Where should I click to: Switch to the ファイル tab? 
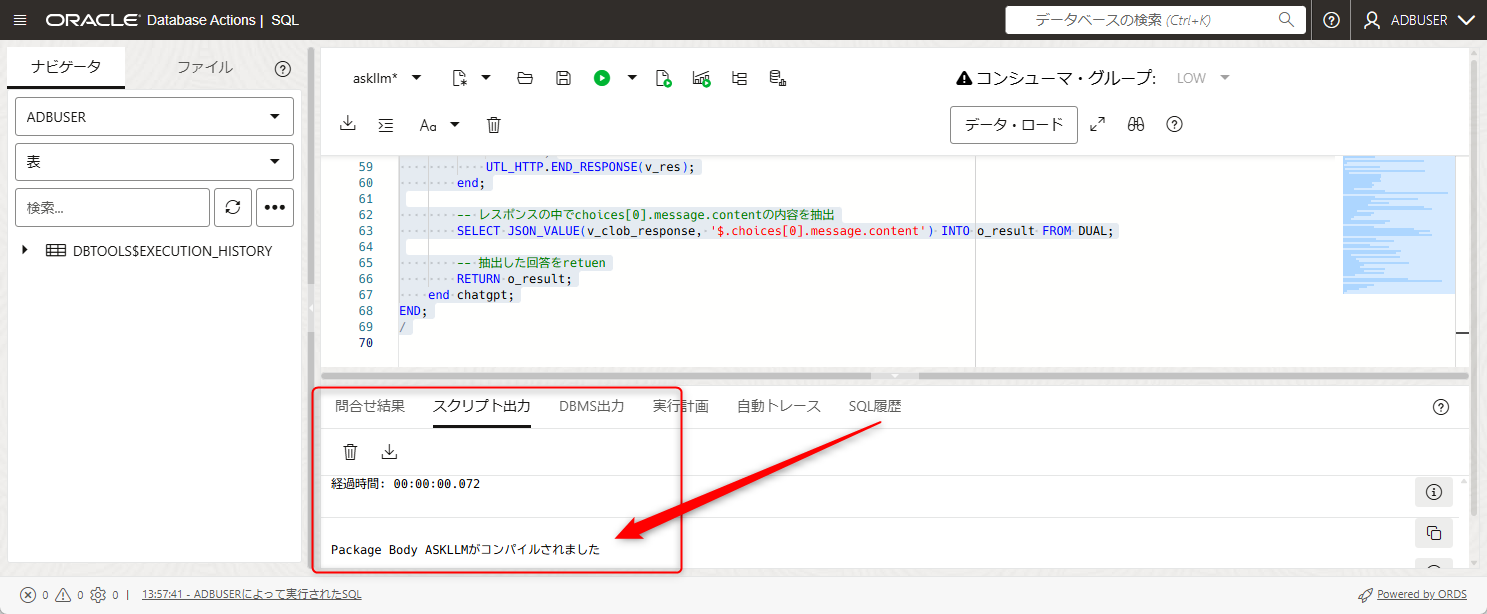pos(205,68)
